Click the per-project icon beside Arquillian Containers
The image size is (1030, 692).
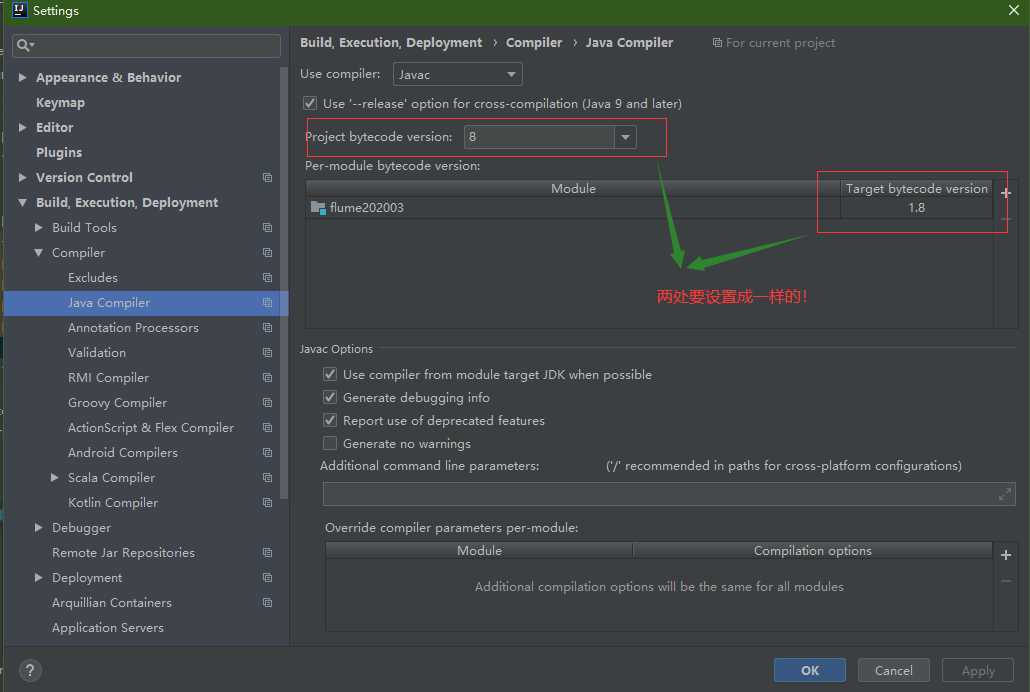267,602
